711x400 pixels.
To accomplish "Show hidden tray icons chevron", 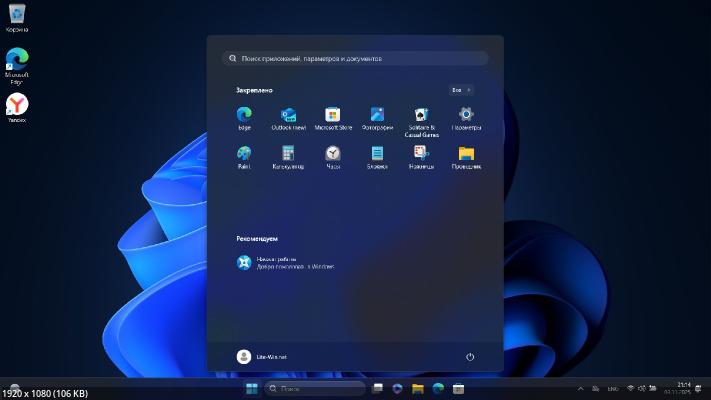I will tap(580, 388).
